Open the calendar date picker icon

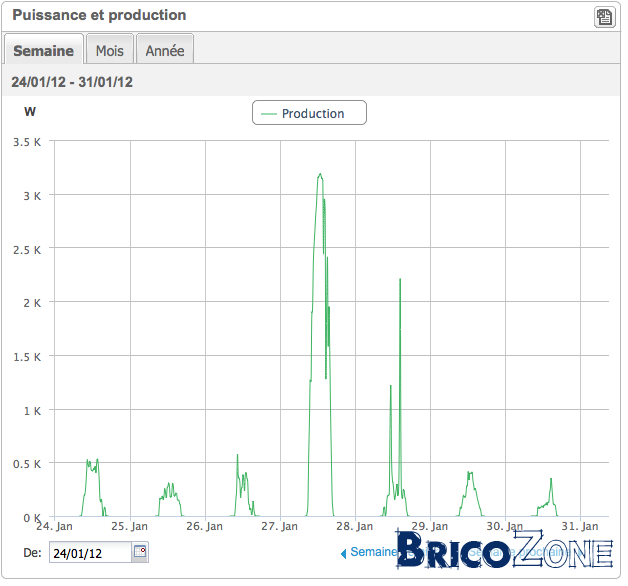pyautogui.click(x=140, y=552)
